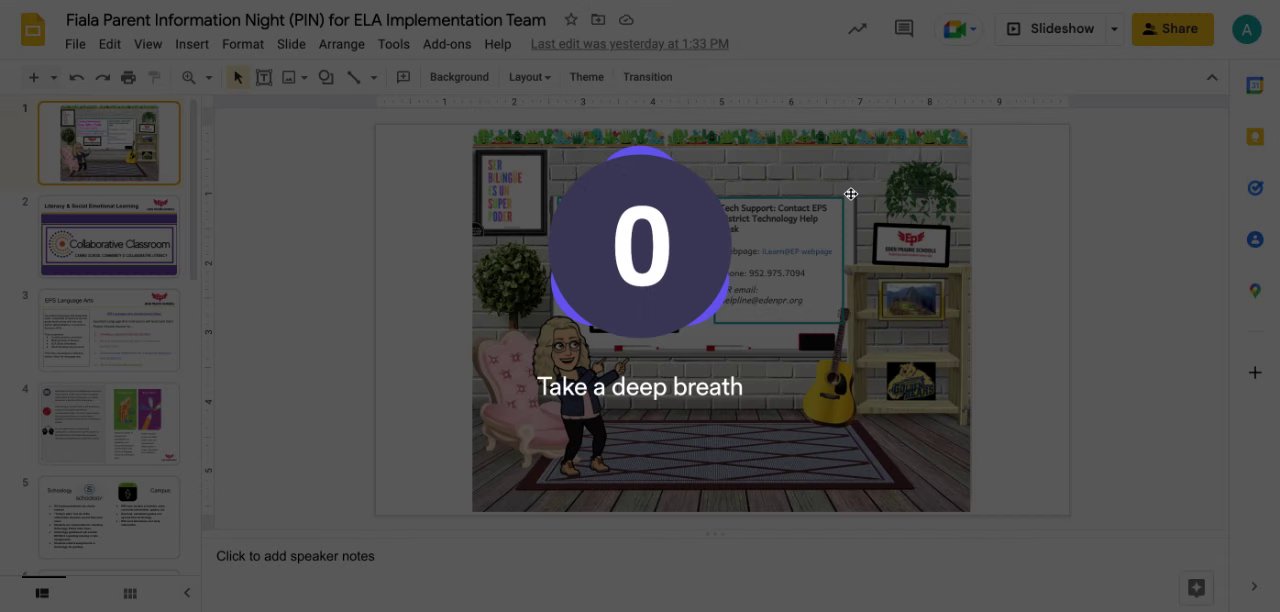
Task: Click the Share button
Action: coord(1172,29)
